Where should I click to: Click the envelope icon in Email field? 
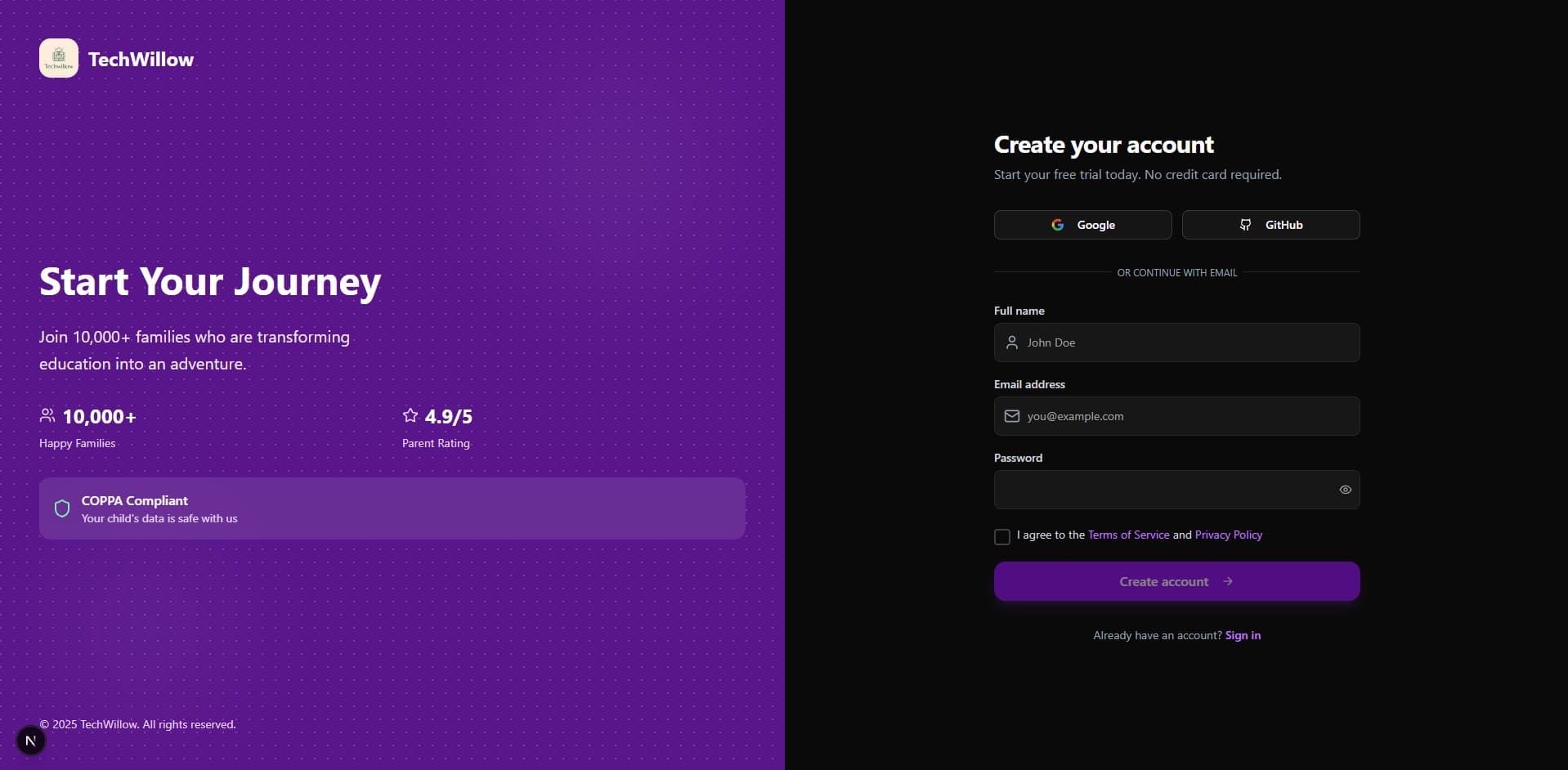(1011, 416)
